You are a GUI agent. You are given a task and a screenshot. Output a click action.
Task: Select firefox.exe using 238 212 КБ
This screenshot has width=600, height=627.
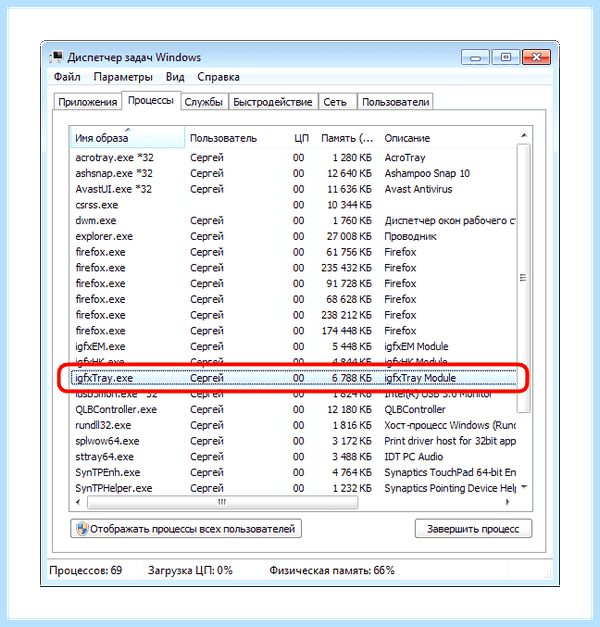coord(293,315)
